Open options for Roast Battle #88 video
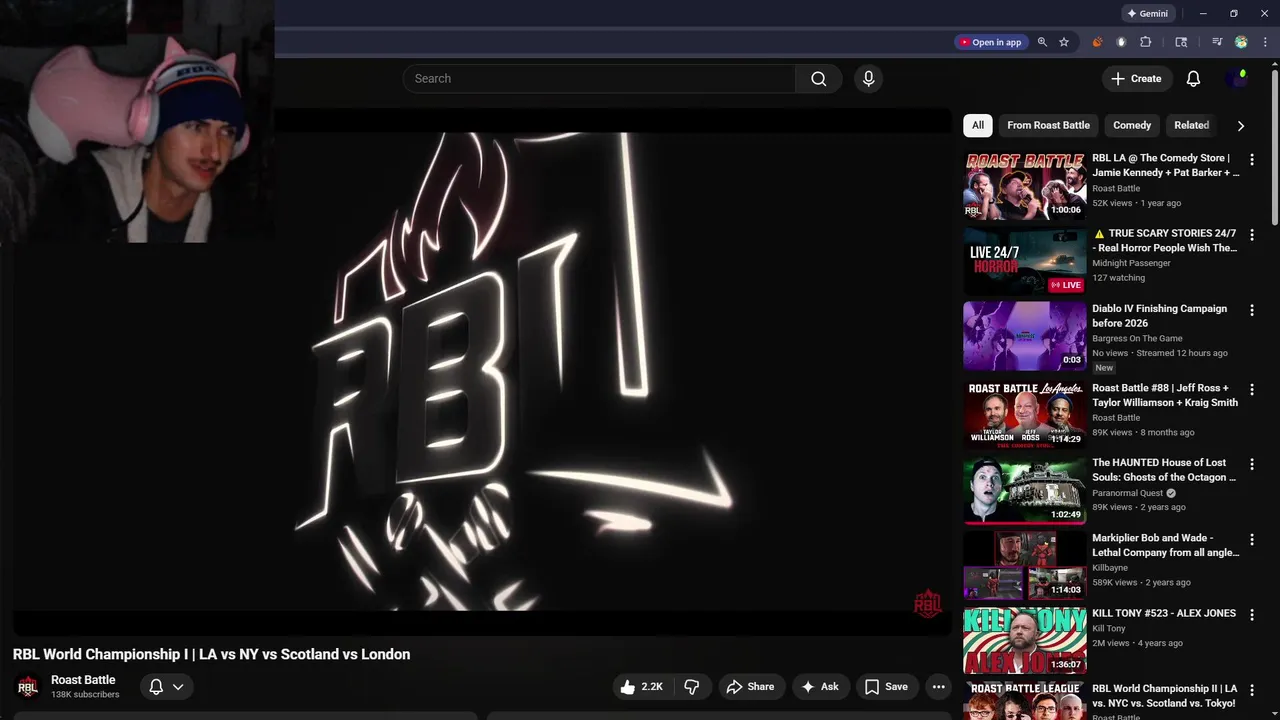Viewport: 1280px width, 720px height. pos(1251,389)
